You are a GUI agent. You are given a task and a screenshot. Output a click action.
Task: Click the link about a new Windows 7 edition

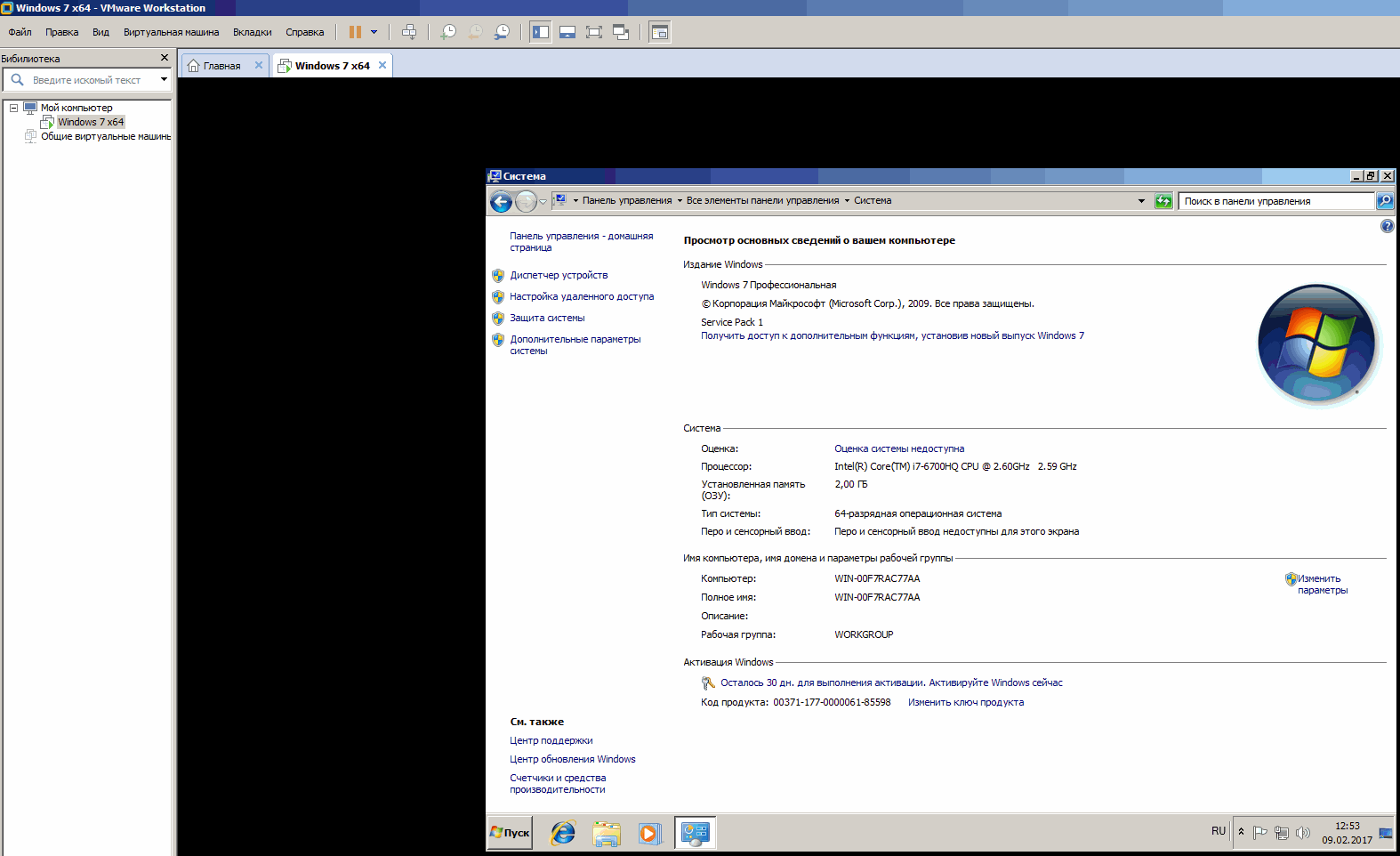[x=892, y=335]
